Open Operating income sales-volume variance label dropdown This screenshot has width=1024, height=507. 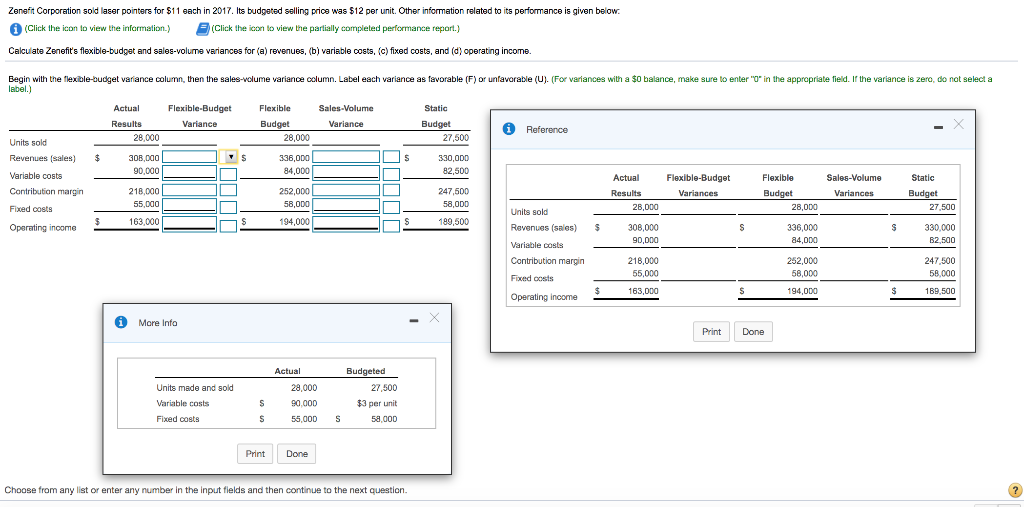click(391, 225)
